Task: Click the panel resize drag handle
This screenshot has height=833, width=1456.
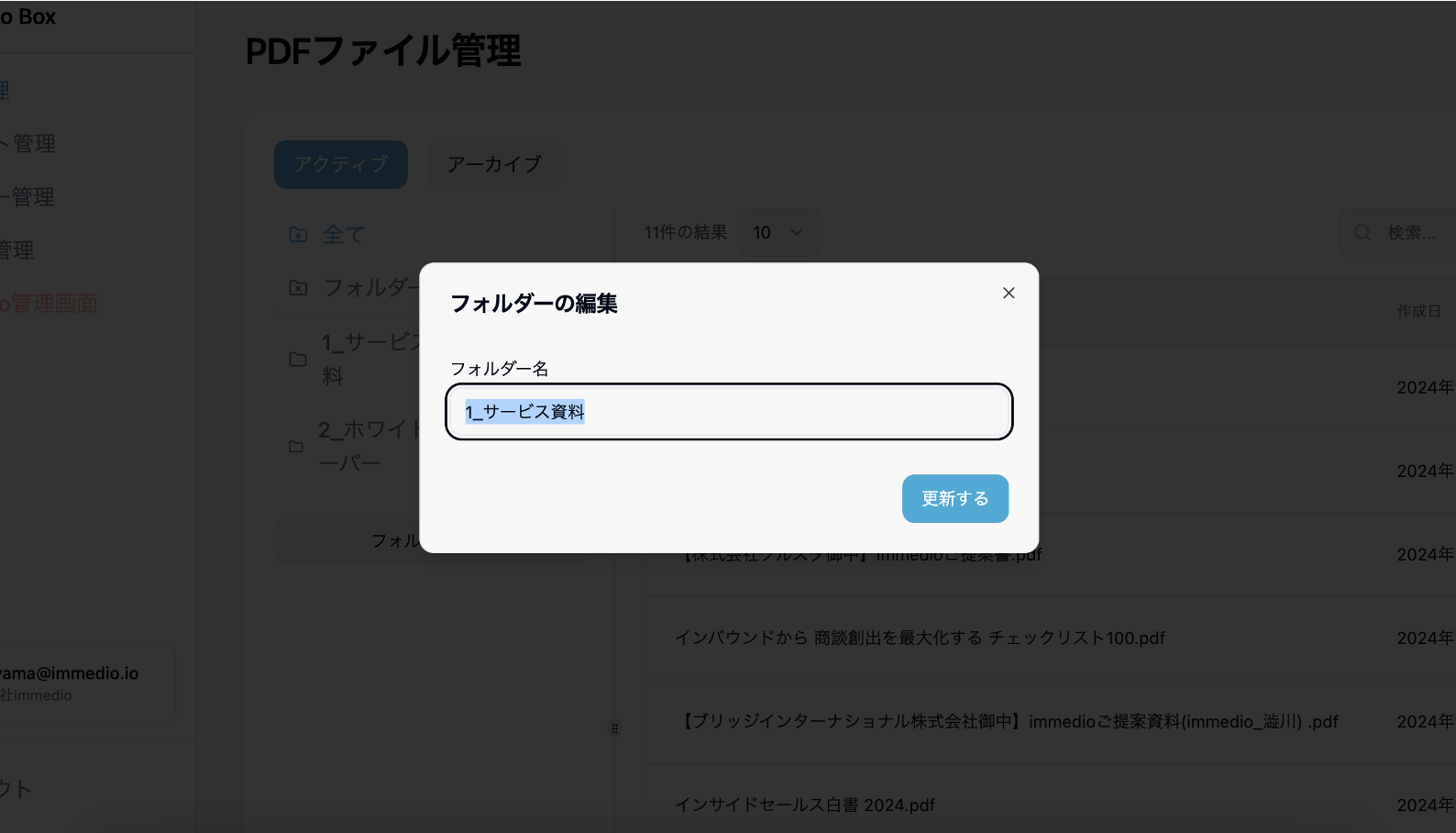Action: 615,728
